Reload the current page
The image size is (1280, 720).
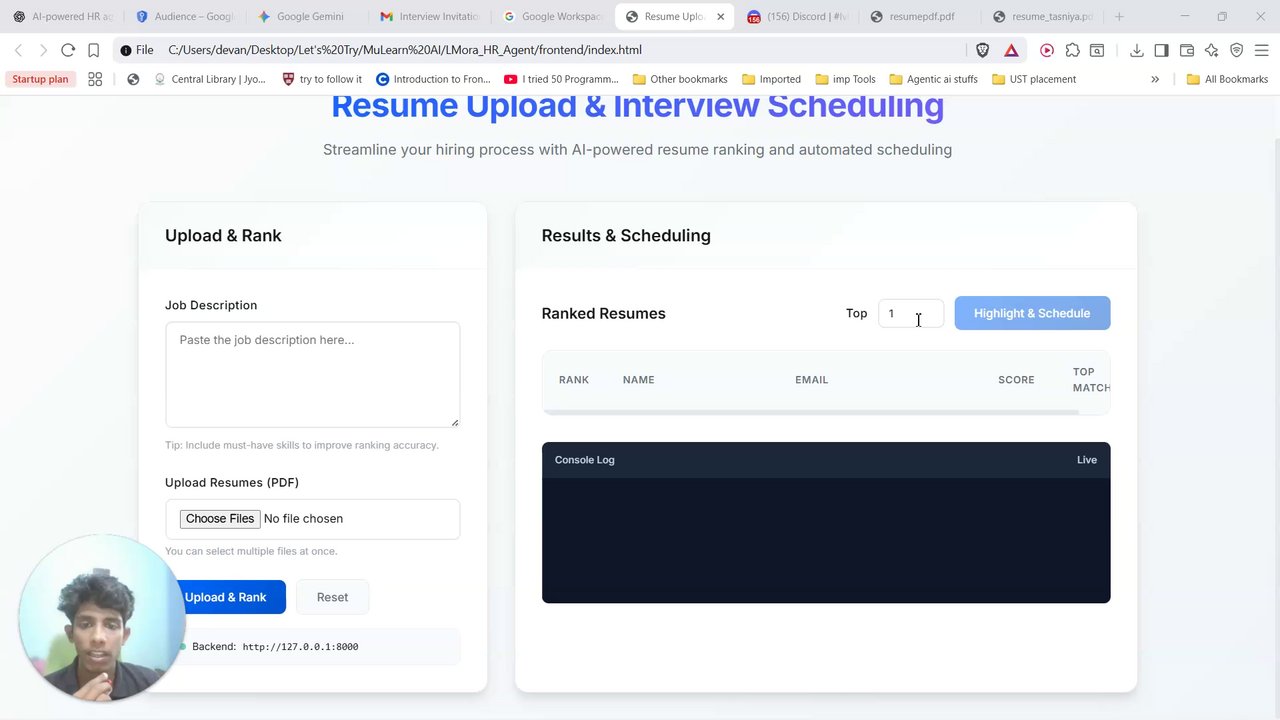coord(68,50)
